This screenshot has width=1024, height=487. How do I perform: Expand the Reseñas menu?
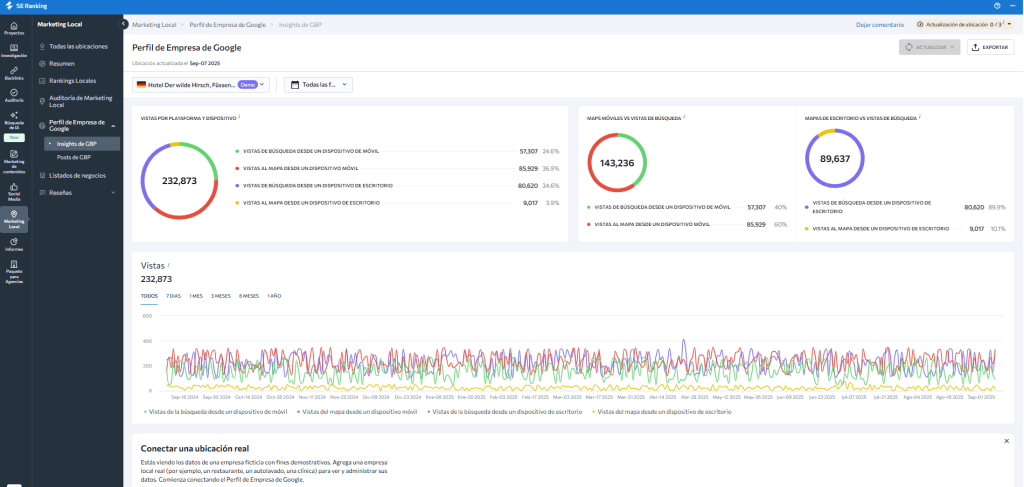(x=114, y=193)
